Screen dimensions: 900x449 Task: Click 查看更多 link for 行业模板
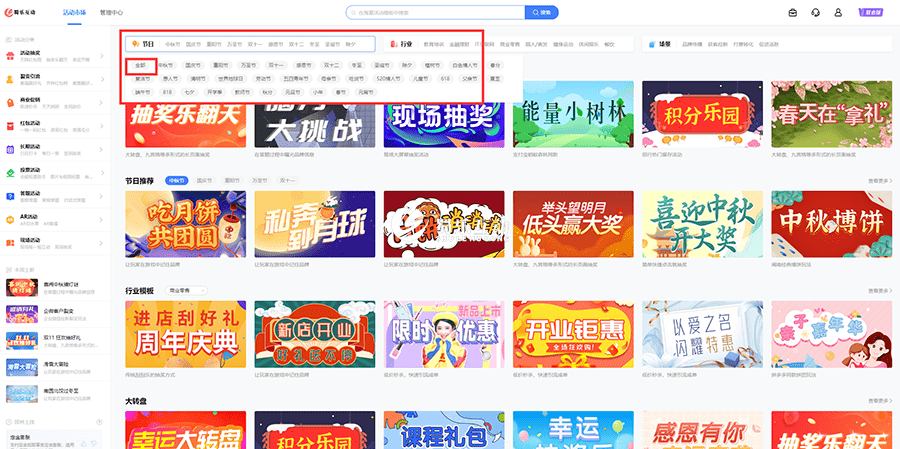pos(880,291)
